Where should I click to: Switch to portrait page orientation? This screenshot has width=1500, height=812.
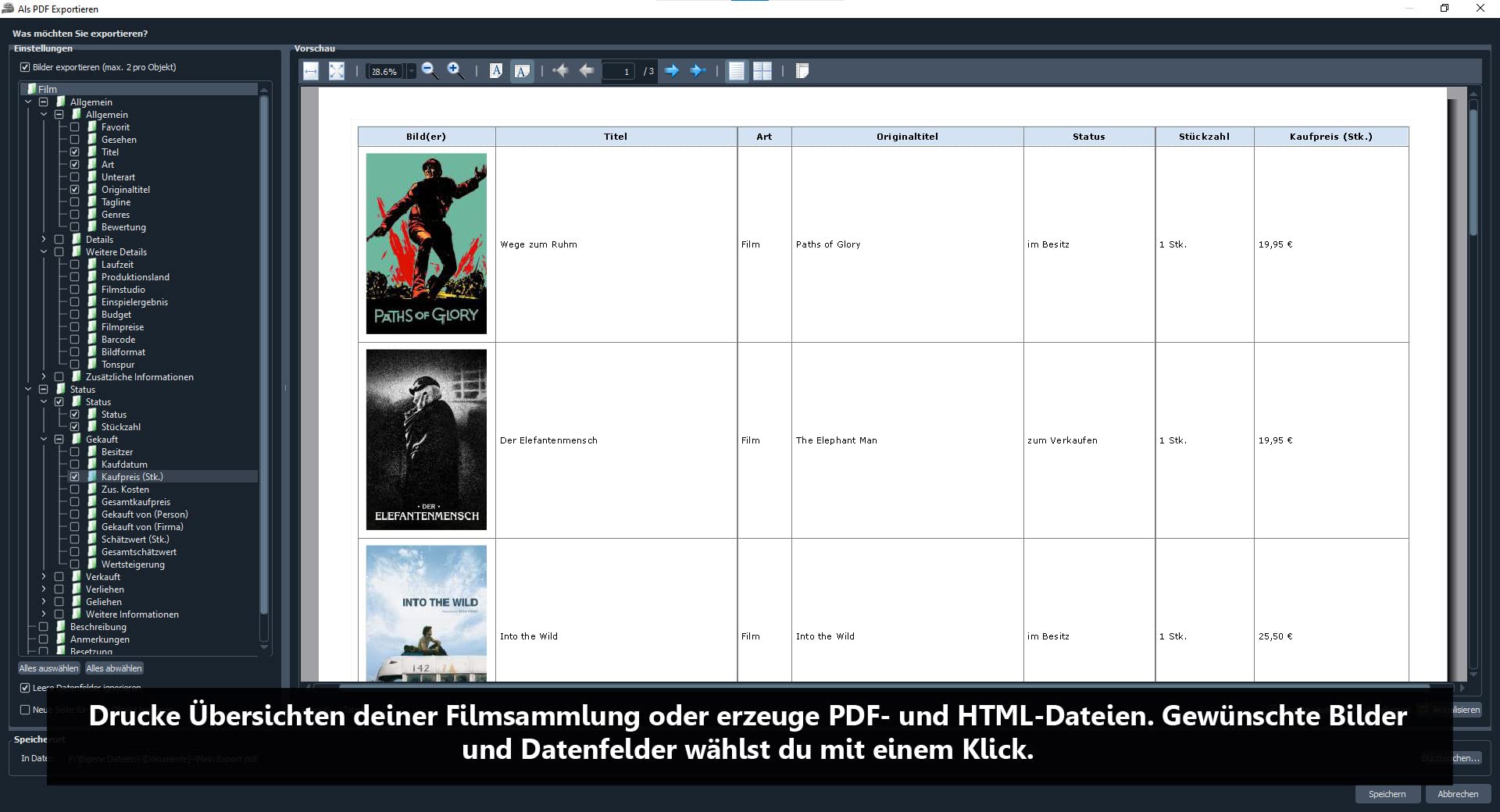click(496, 71)
